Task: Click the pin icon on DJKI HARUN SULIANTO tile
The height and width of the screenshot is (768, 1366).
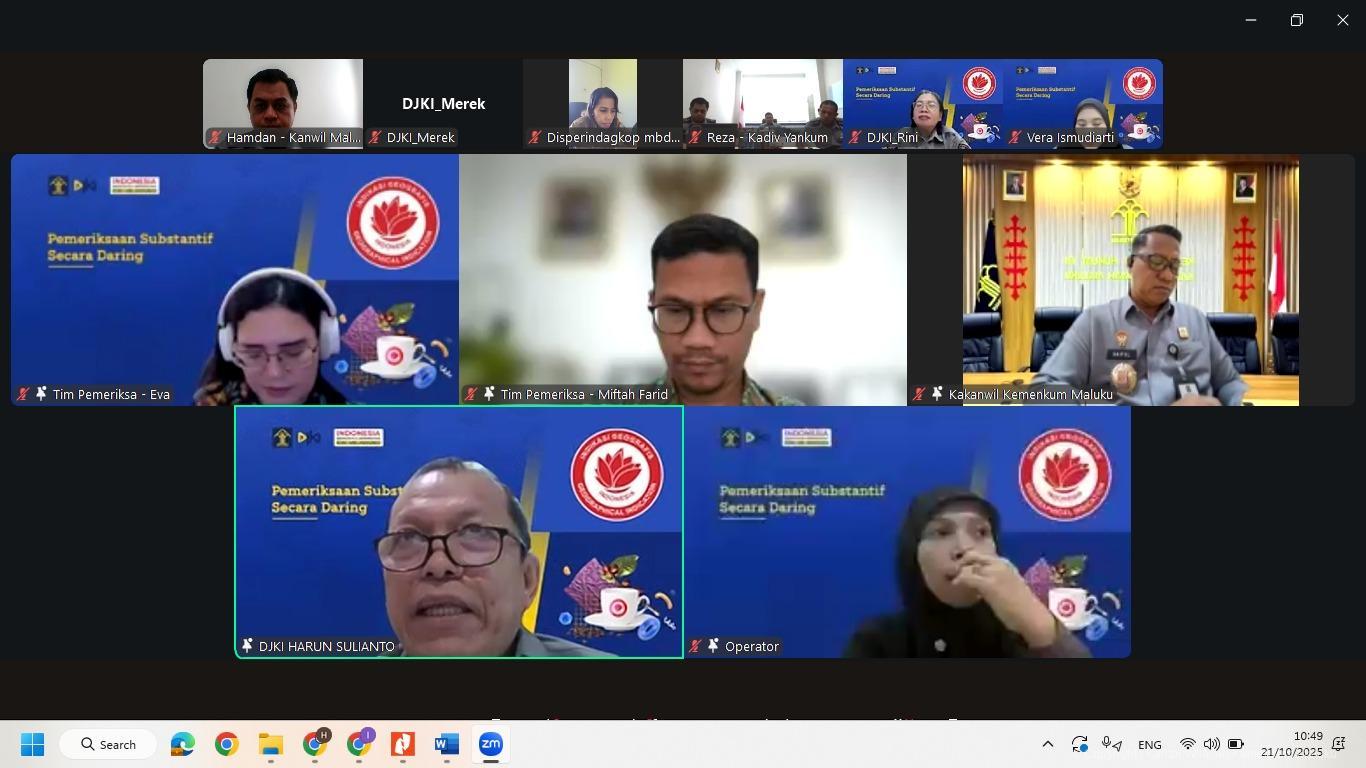Action: pyautogui.click(x=247, y=647)
